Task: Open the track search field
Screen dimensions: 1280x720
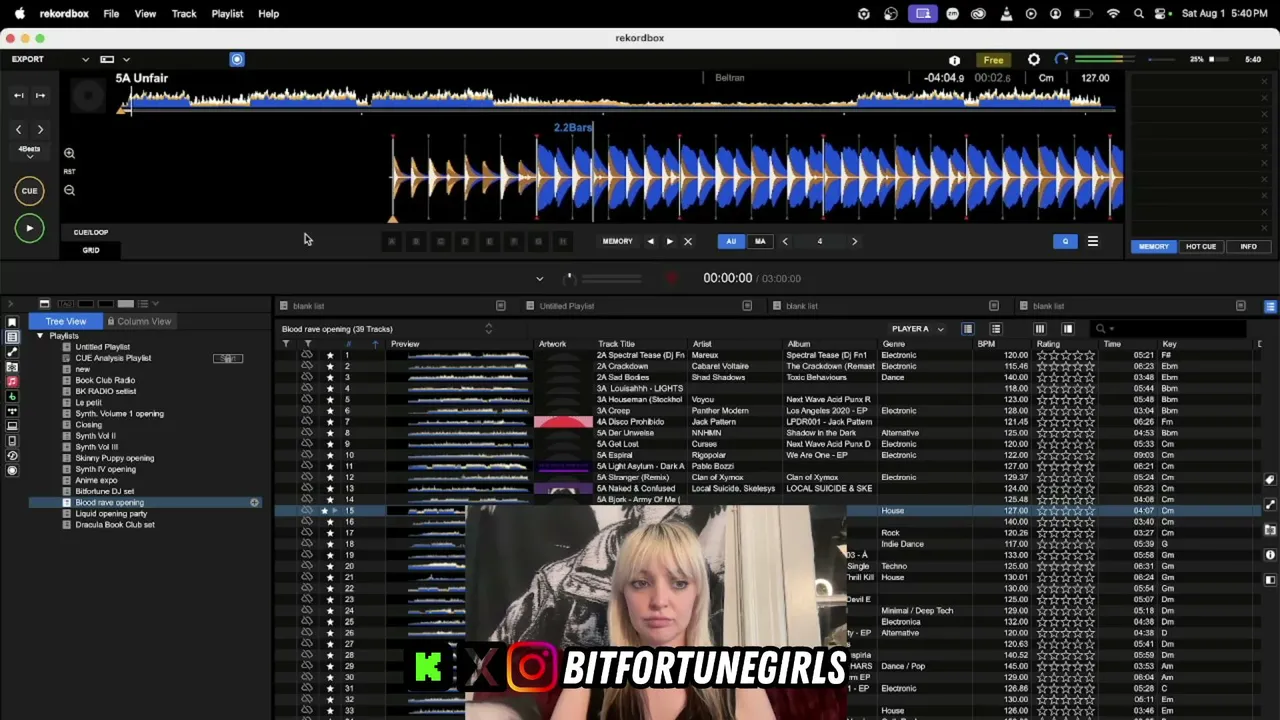Action: (x=1170, y=329)
